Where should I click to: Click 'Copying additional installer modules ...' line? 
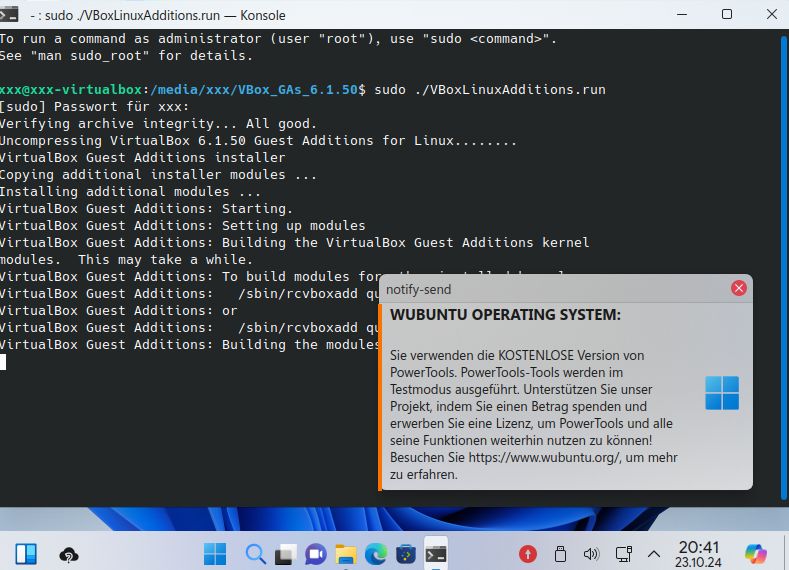158,175
